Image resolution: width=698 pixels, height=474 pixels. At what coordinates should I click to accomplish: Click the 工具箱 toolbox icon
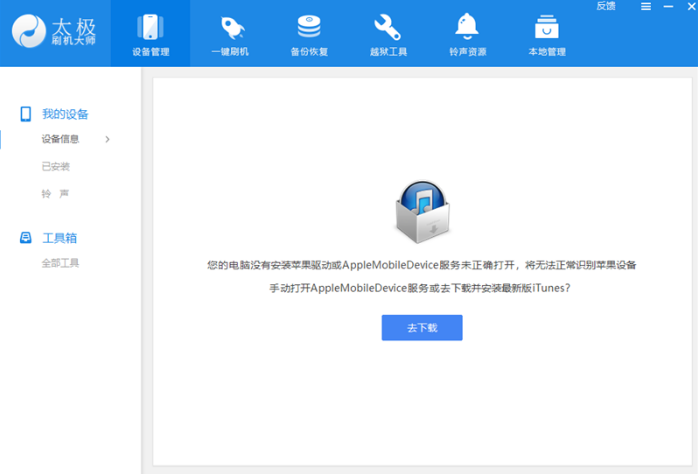coord(26,238)
